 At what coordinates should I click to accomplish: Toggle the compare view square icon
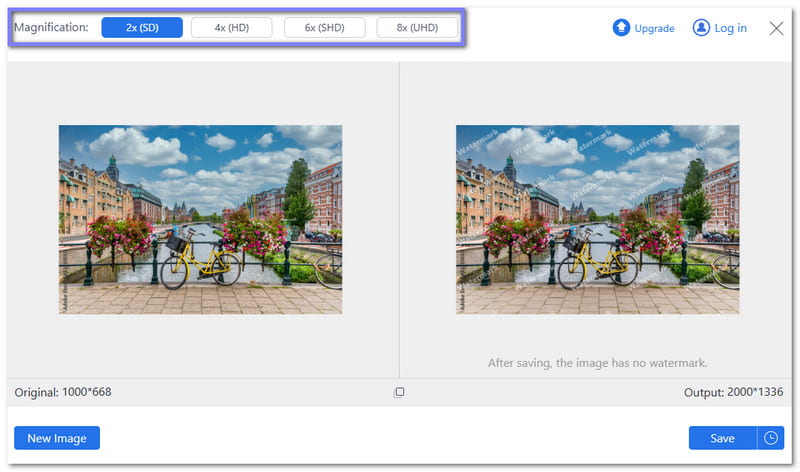399,392
